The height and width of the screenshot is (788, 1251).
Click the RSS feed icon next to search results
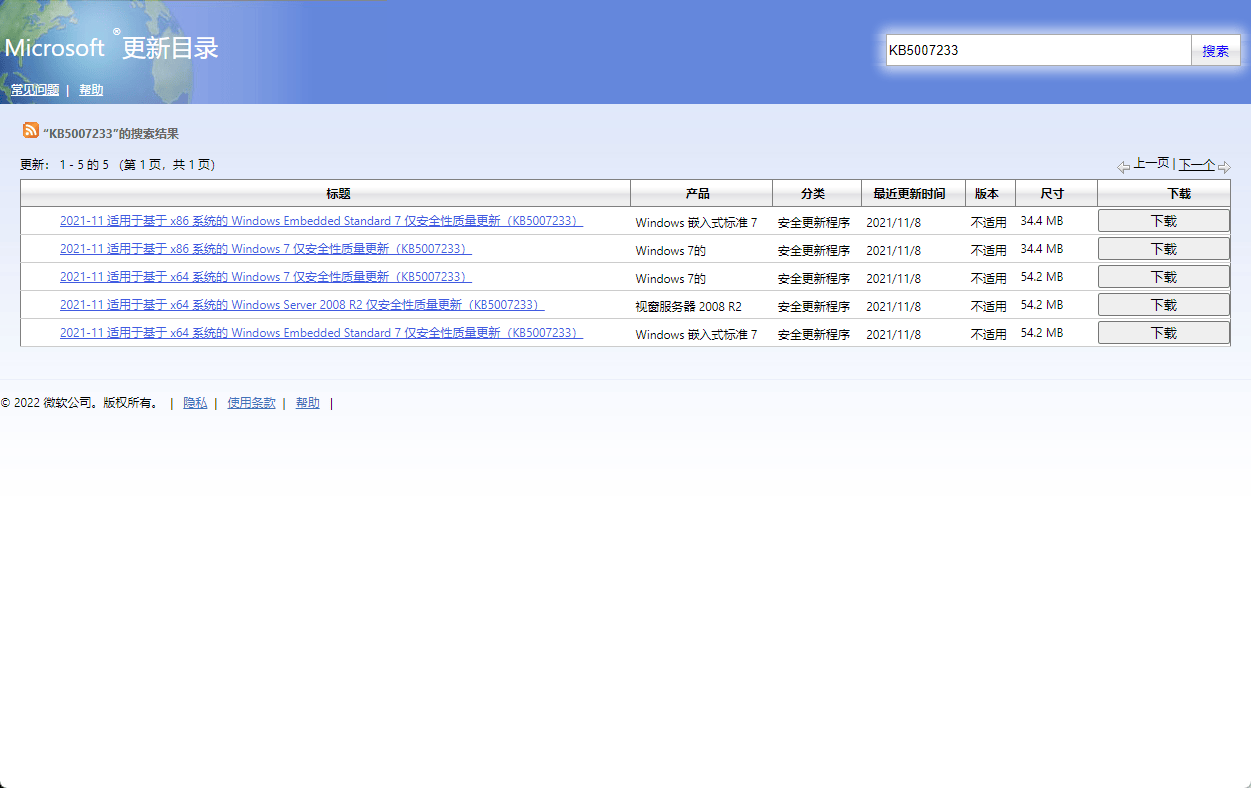(x=30, y=131)
